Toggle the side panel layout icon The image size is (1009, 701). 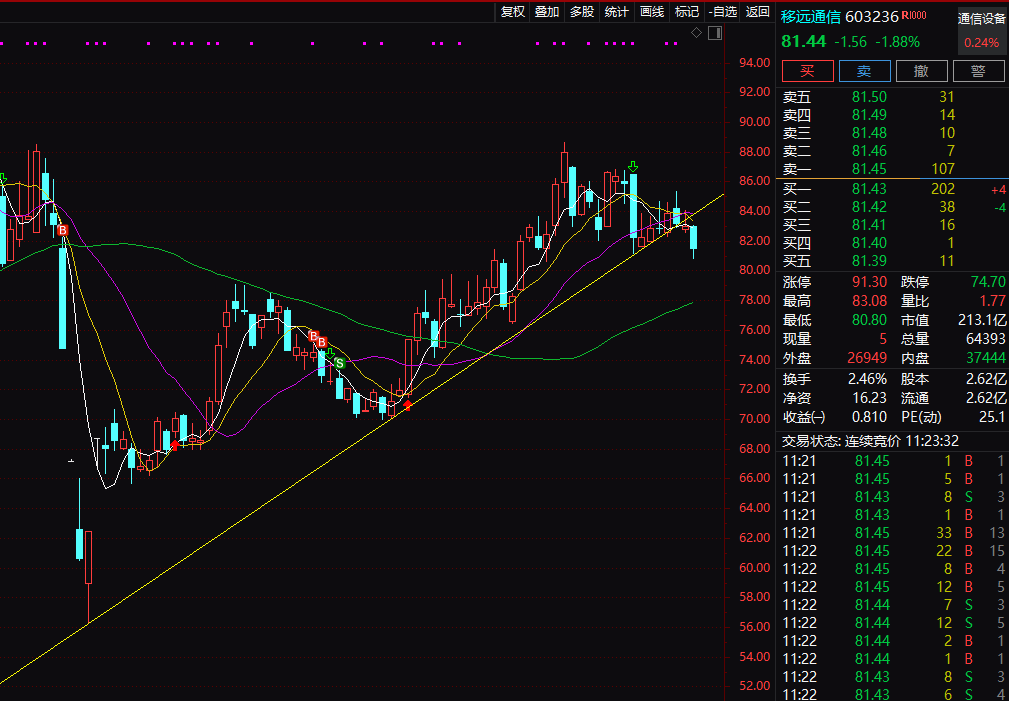pos(715,33)
